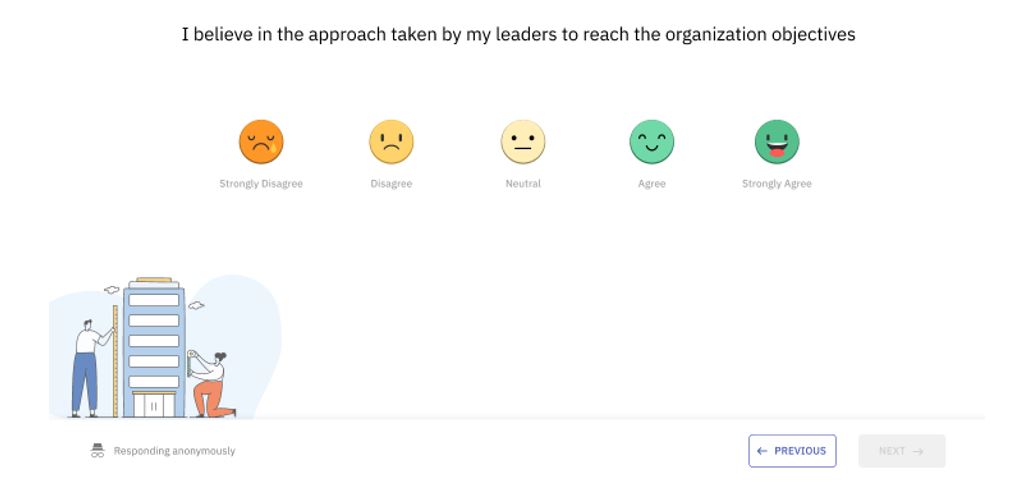Screen dimensions: 1028x502
Task: Choose the frowning Disagree emoji
Action: click(391, 142)
